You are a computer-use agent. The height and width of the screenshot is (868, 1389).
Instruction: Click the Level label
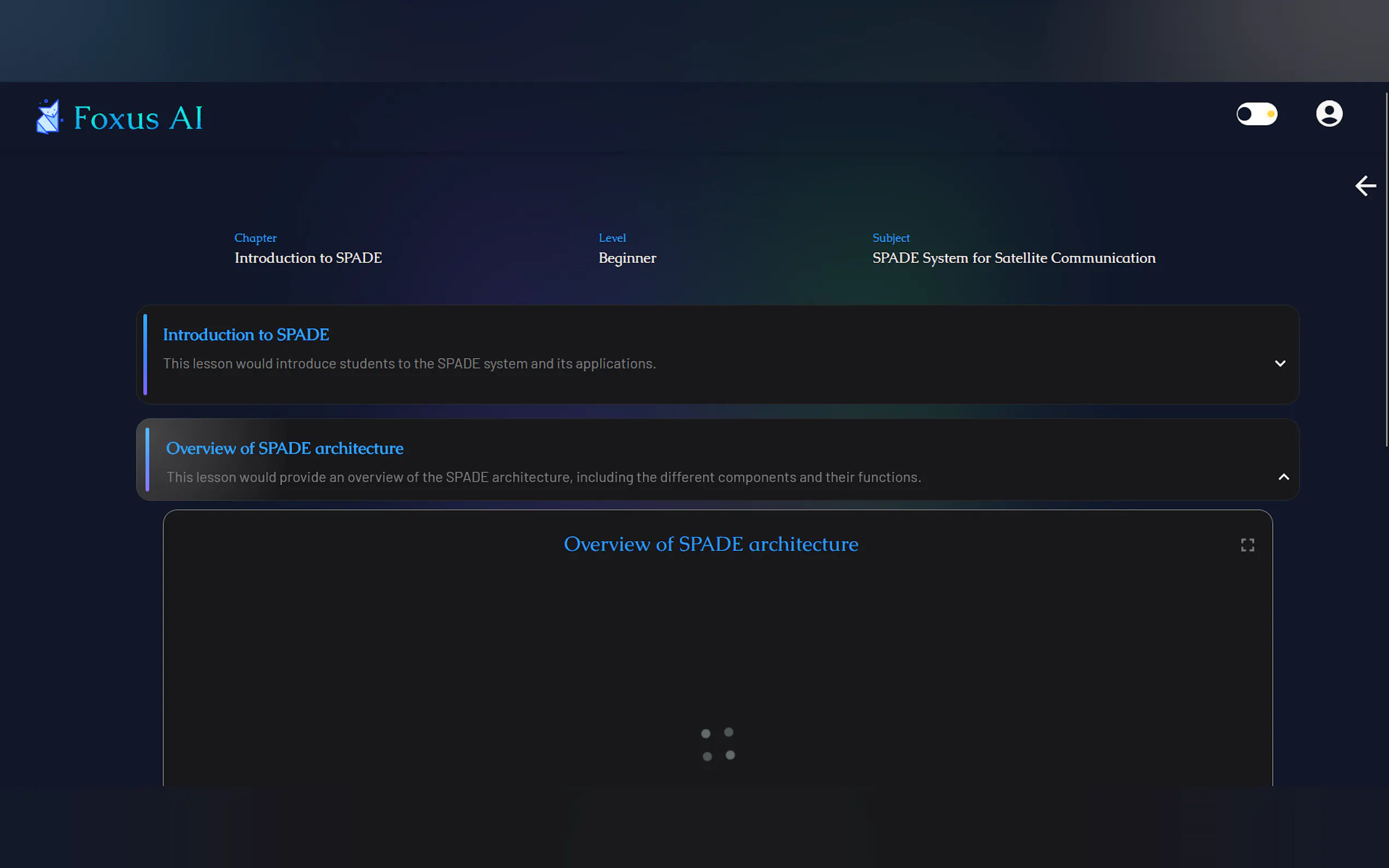coord(612,238)
